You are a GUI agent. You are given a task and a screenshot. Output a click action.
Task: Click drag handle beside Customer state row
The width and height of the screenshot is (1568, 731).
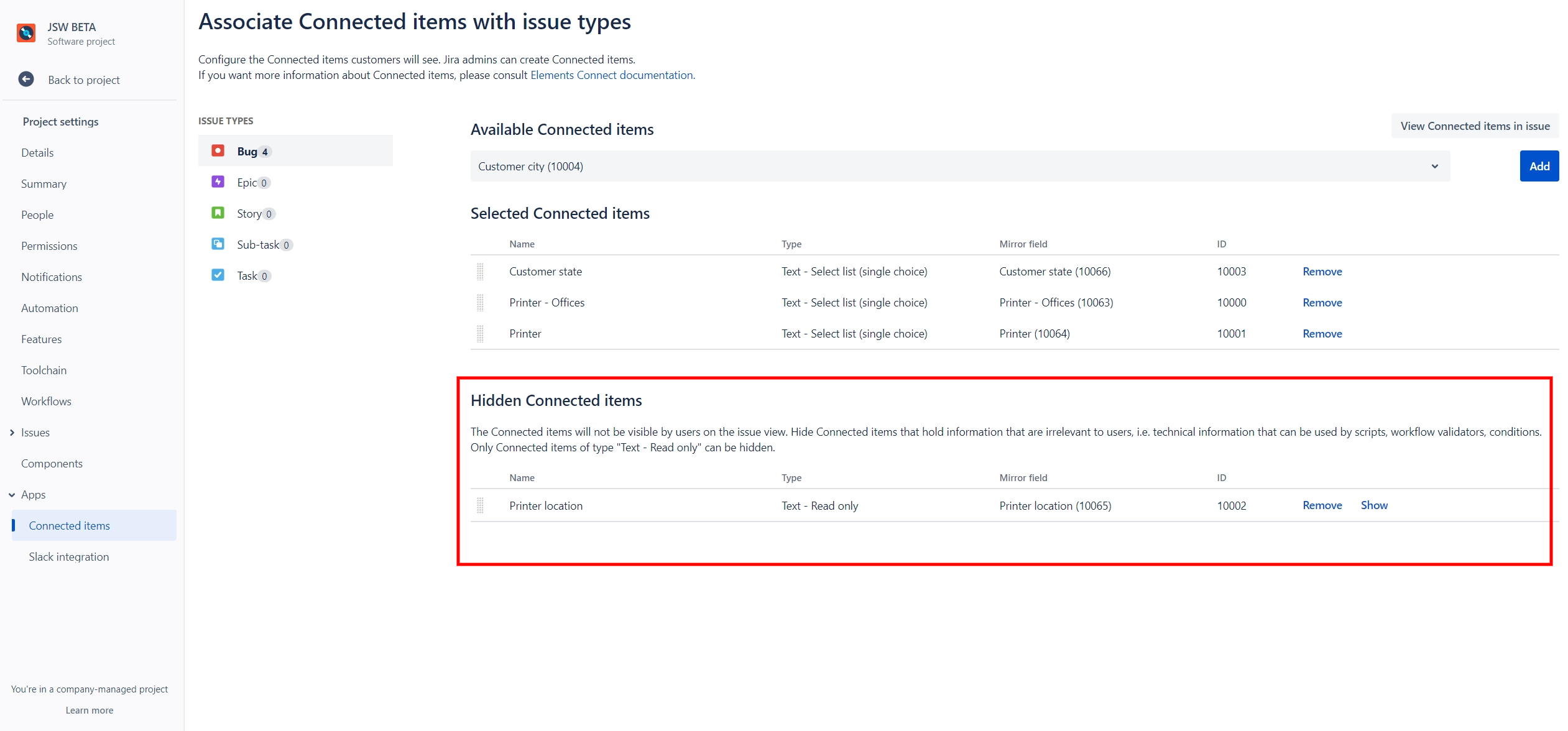tap(480, 272)
